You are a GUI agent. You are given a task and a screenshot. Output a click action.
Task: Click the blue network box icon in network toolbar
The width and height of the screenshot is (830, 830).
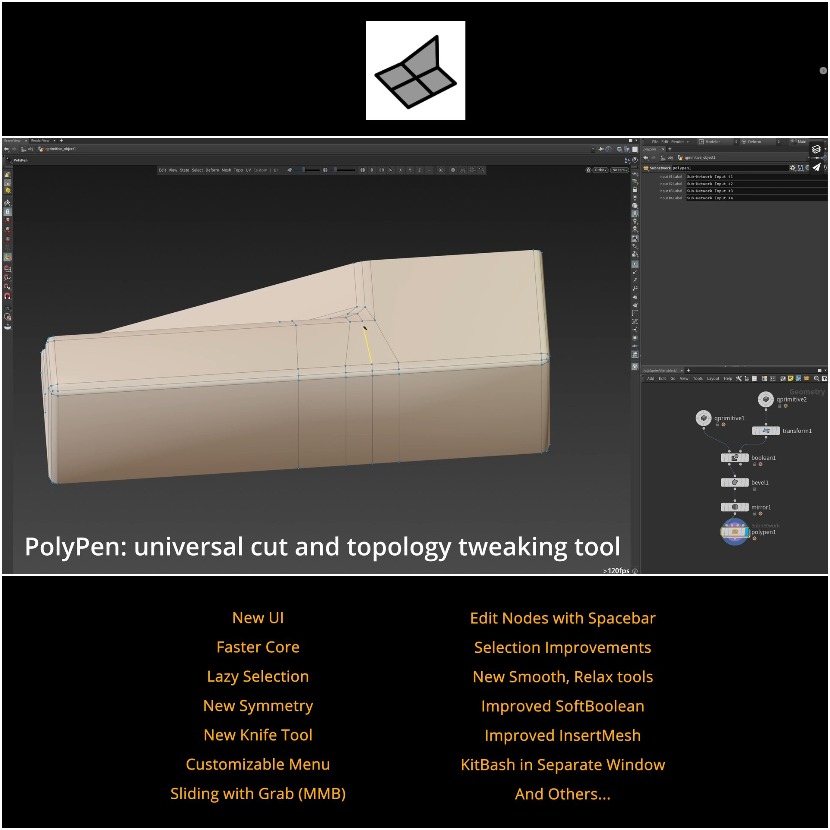(798, 378)
